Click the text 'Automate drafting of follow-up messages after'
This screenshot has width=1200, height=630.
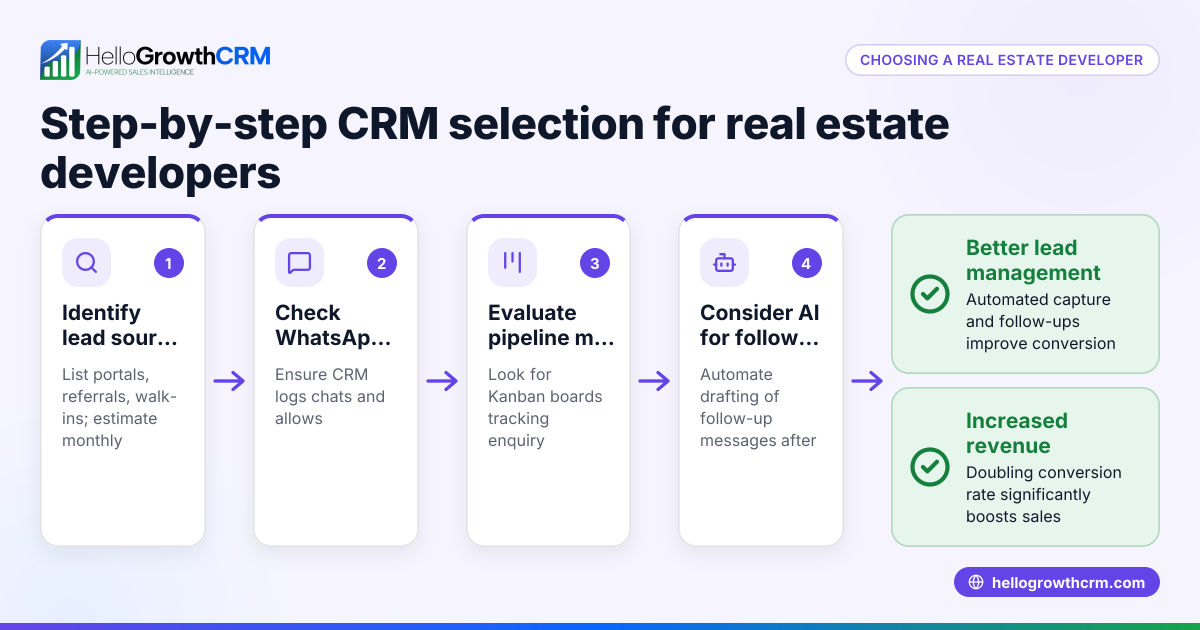758,407
